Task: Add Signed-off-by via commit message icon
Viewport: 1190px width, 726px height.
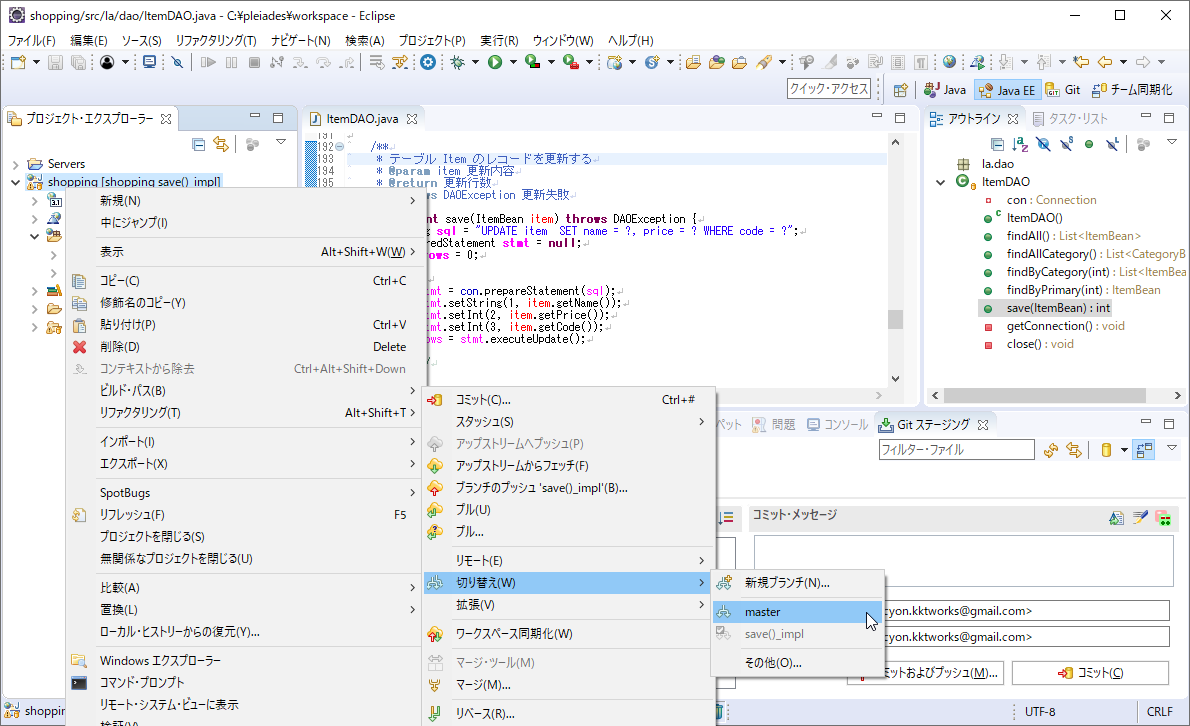Action: click(x=1140, y=517)
